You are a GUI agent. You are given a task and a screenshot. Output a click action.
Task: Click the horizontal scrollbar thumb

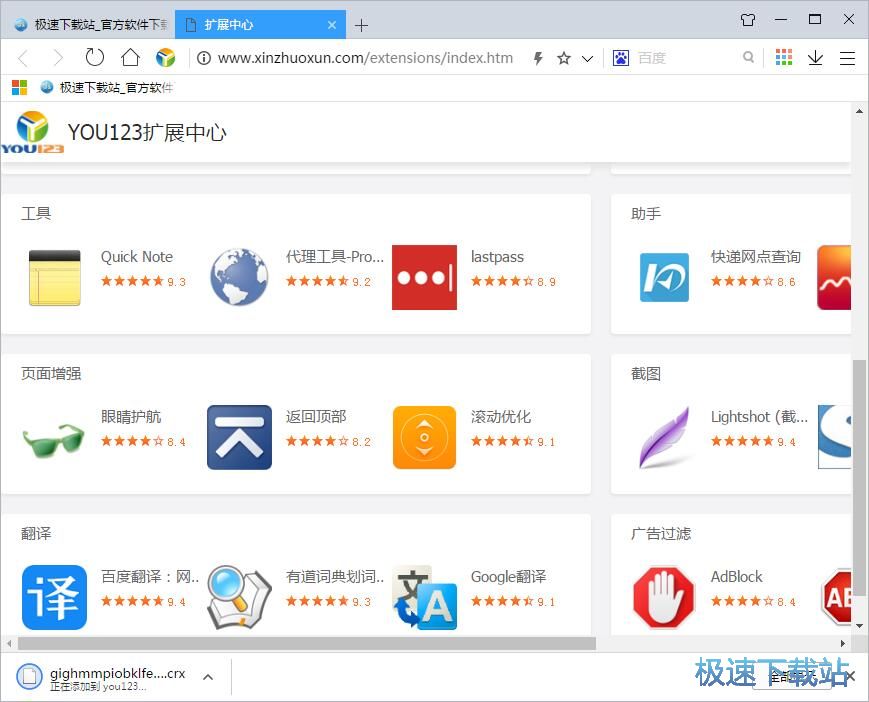point(307,643)
